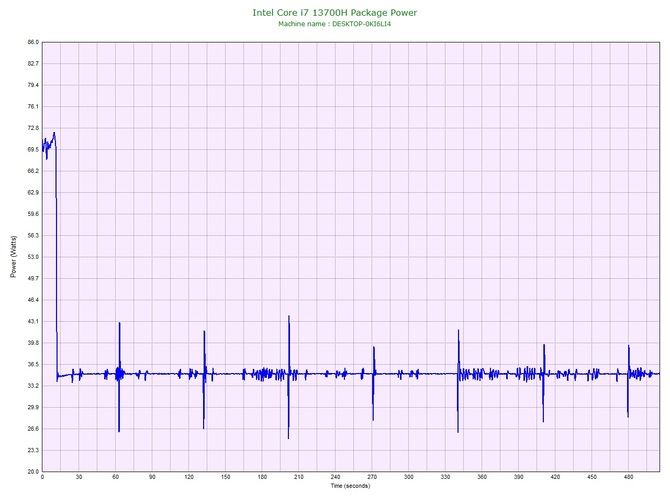Click the 43.1 y-axis value
Viewport: 670px width, 503px height.
click(33, 321)
